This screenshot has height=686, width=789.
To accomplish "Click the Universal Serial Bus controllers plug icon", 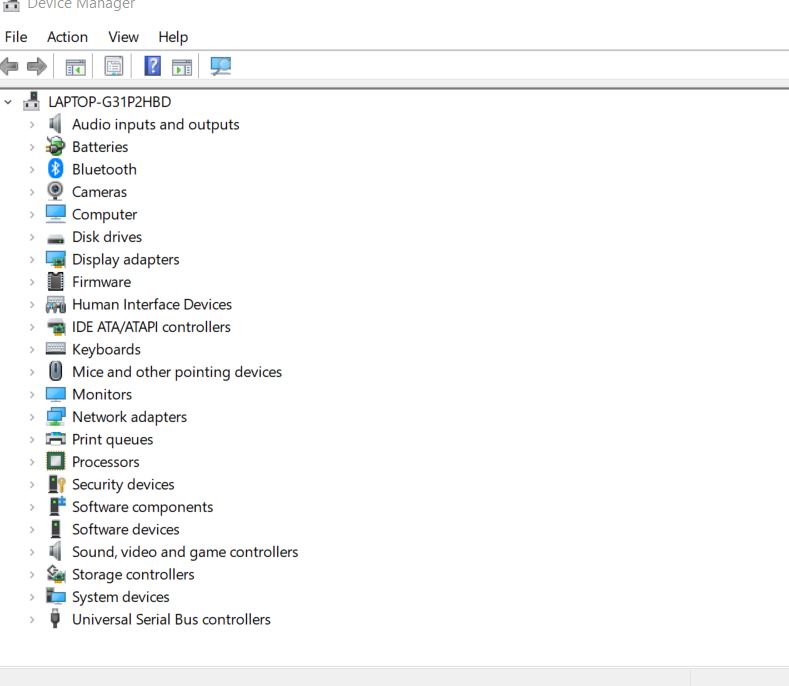I will coord(55,619).
